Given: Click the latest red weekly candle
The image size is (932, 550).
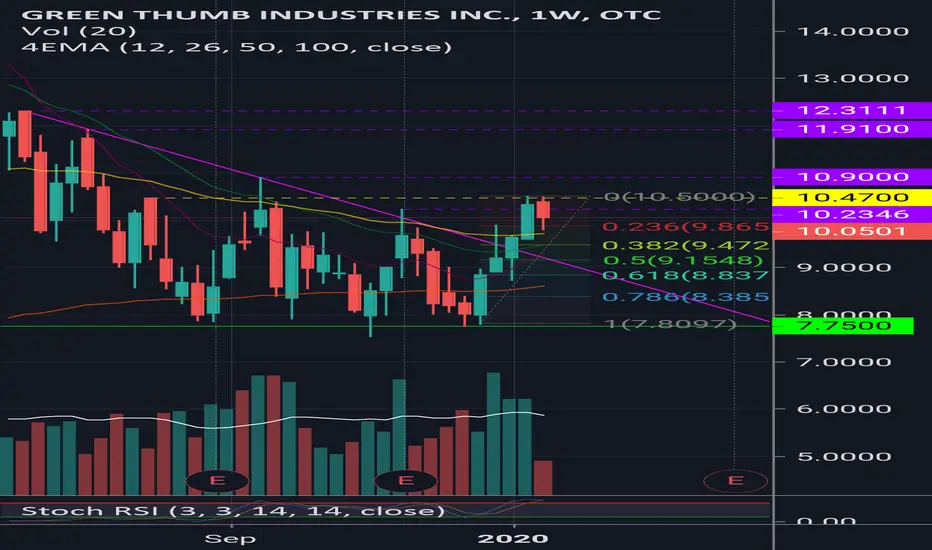Looking at the screenshot, I should [x=543, y=210].
